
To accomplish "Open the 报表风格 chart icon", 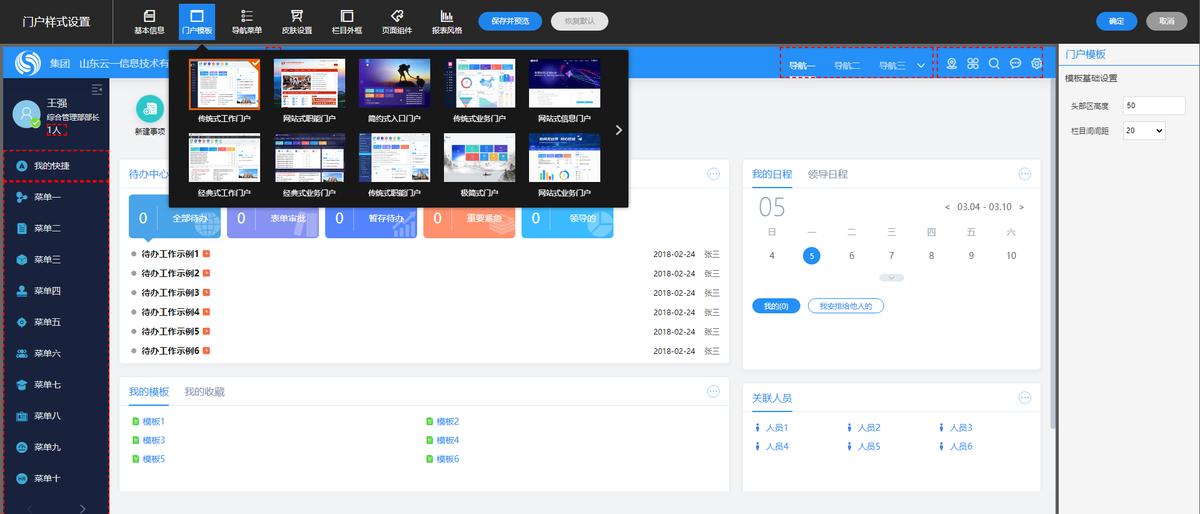I will [446, 17].
